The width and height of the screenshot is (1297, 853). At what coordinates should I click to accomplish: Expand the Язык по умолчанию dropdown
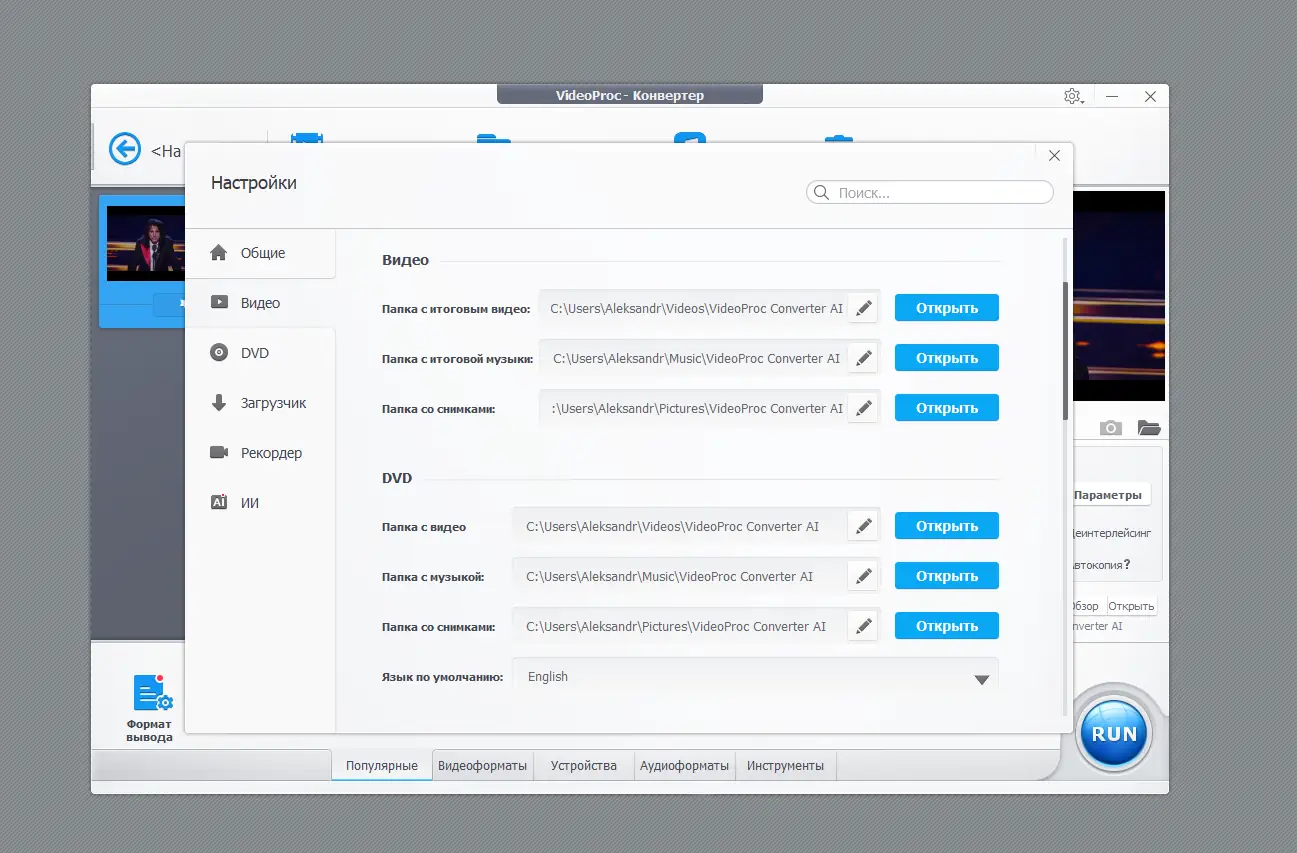pos(755,677)
